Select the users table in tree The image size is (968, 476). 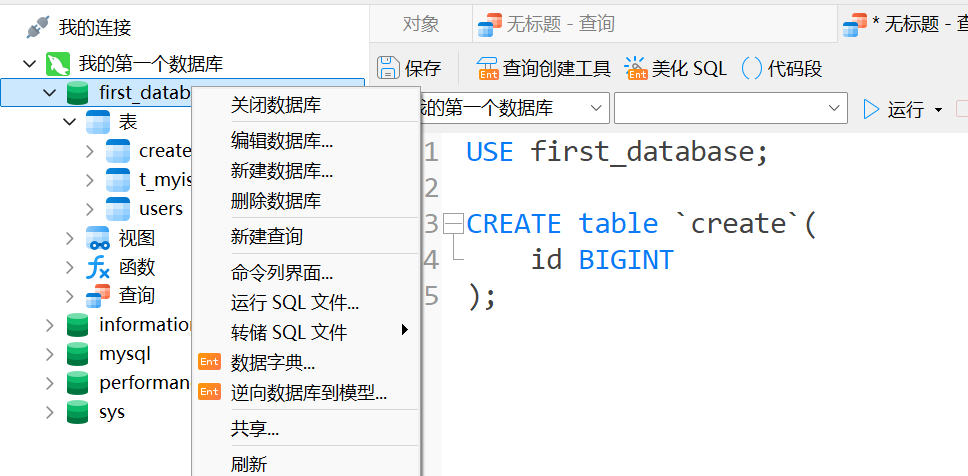click(x=160, y=209)
